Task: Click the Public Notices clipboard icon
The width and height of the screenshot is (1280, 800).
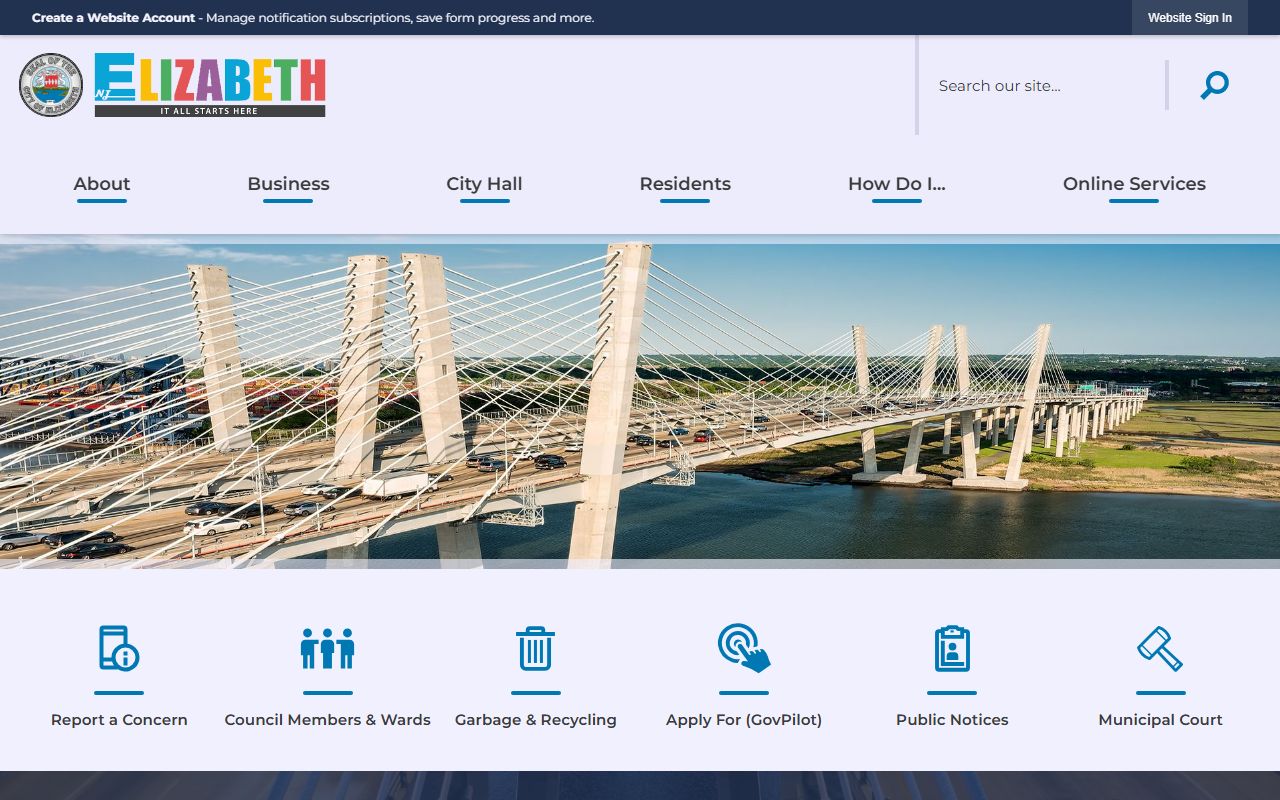Action: click(952, 648)
